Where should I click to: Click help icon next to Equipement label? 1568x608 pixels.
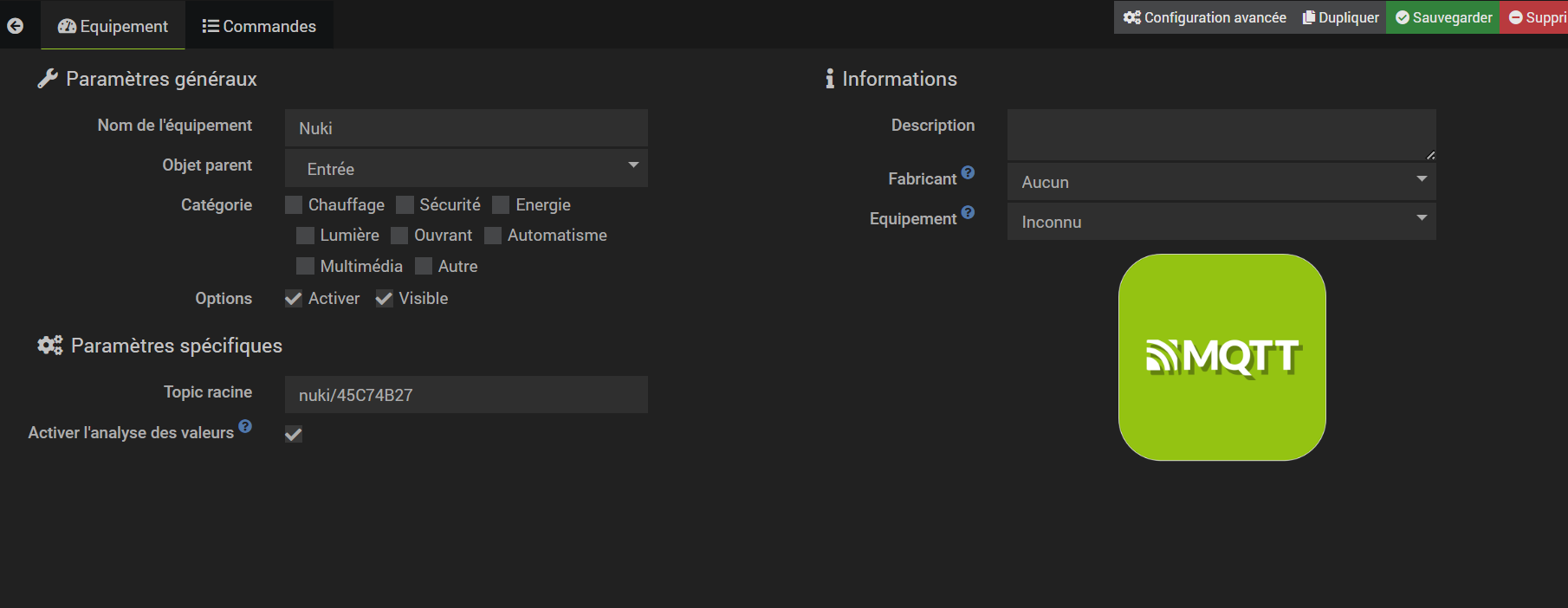[x=968, y=212]
